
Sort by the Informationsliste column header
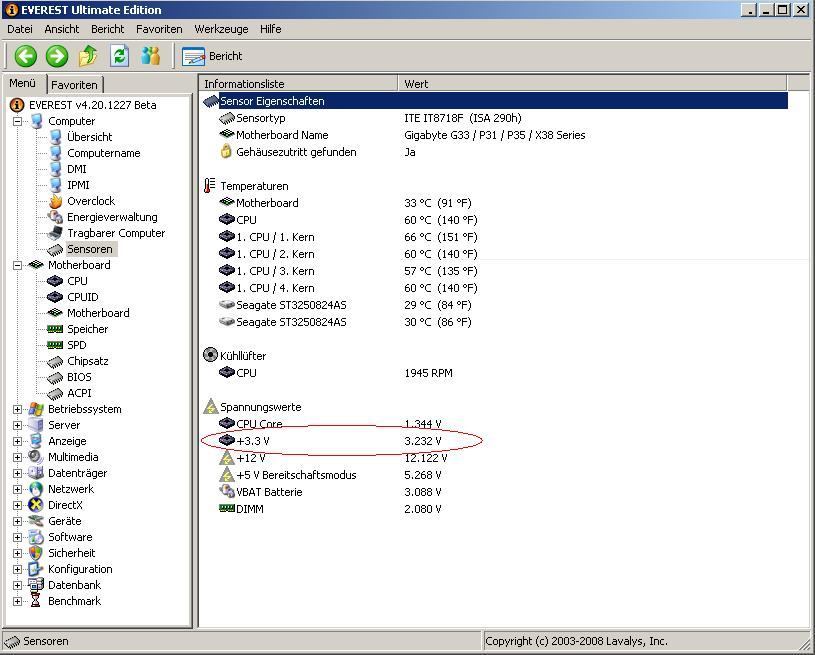click(x=298, y=84)
